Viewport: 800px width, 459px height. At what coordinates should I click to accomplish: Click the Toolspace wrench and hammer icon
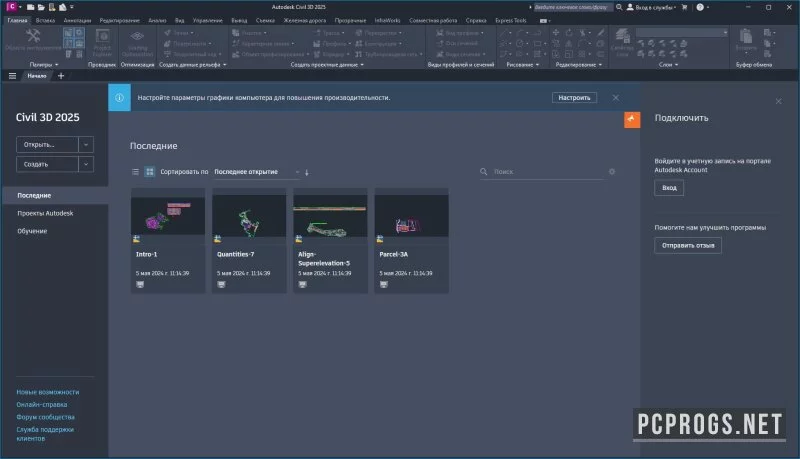coord(33,36)
